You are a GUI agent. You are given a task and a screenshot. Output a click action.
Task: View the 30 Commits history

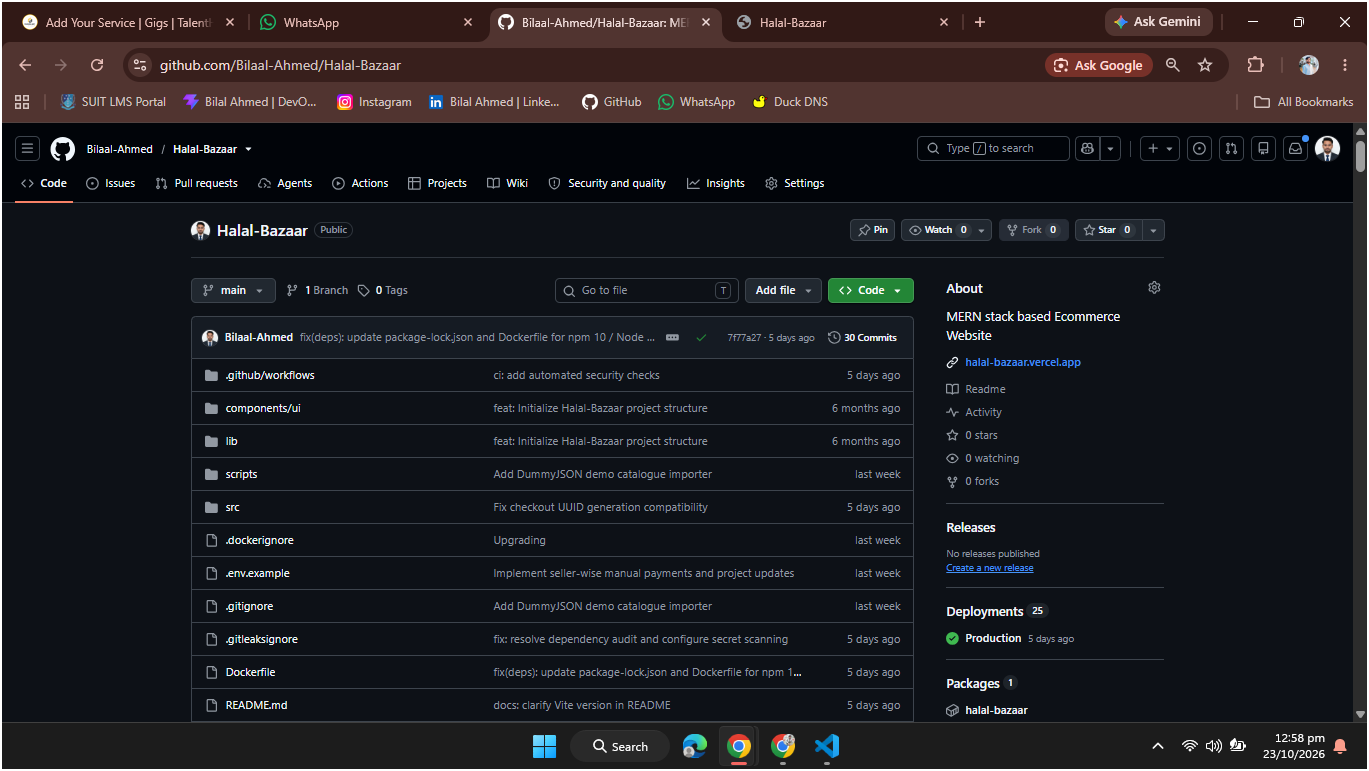pos(862,338)
